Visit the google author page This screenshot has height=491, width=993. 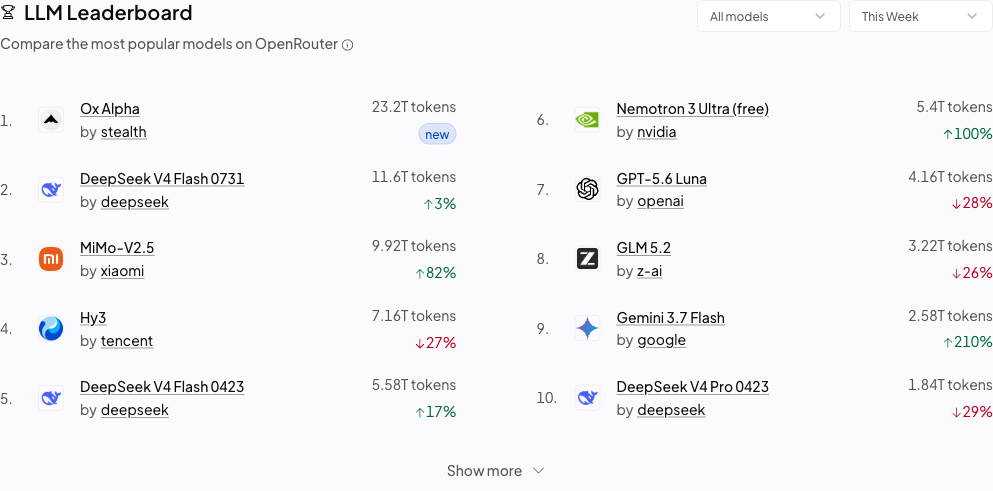[661, 340]
